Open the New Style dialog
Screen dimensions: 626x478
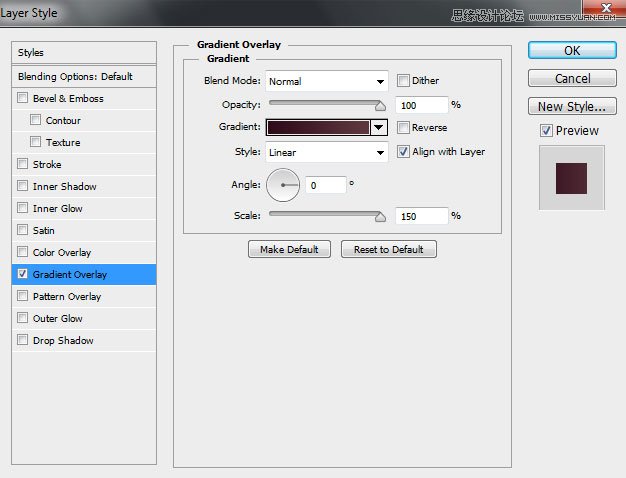[572, 106]
